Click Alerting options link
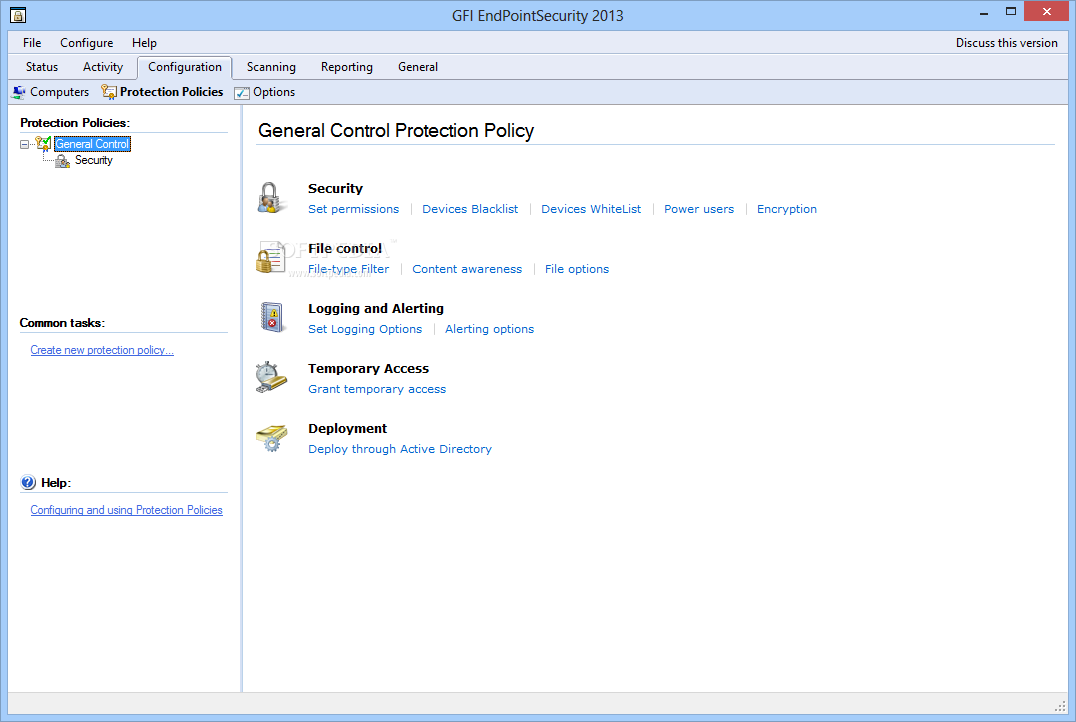Viewport: 1076px width, 722px height. tap(489, 329)
